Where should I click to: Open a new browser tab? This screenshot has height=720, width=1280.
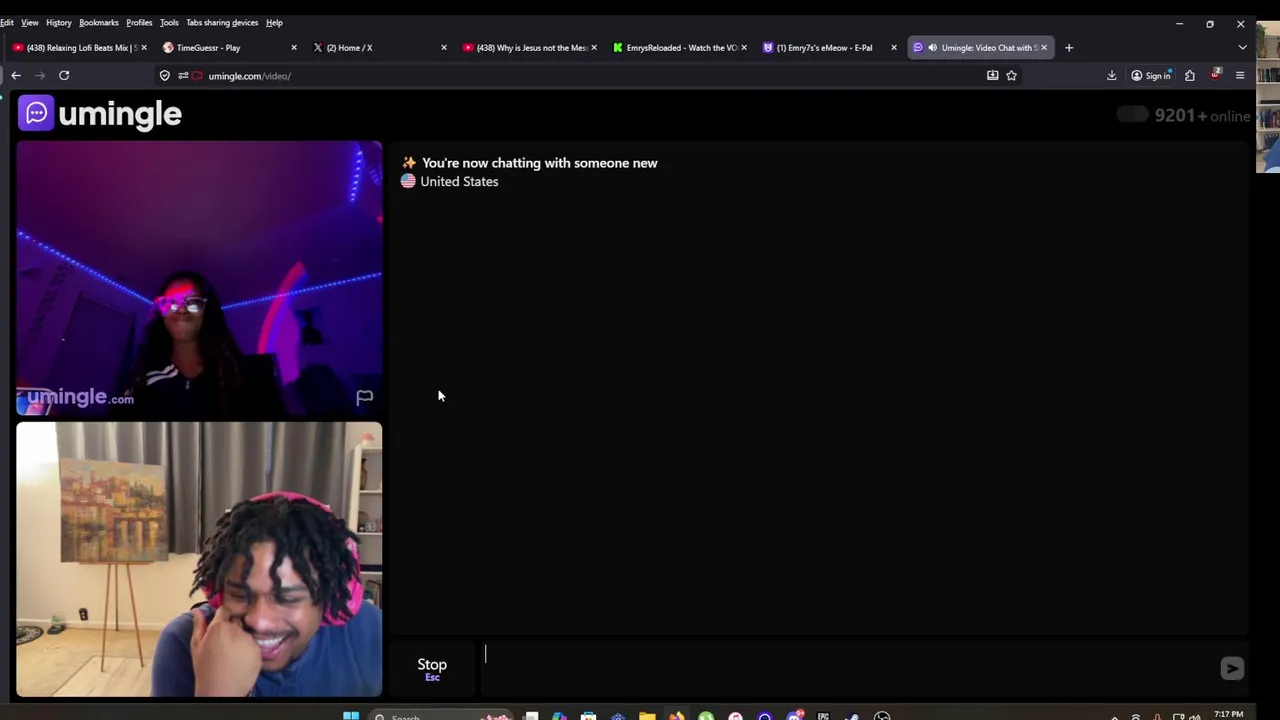(1069, 47)
